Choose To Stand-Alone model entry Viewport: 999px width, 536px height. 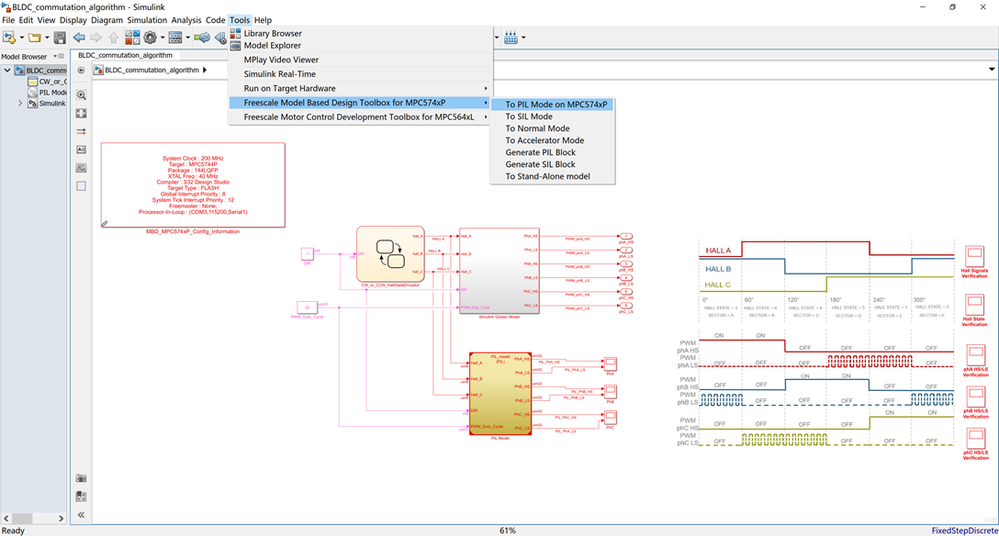pyautogui.click(x=552, y=176)
